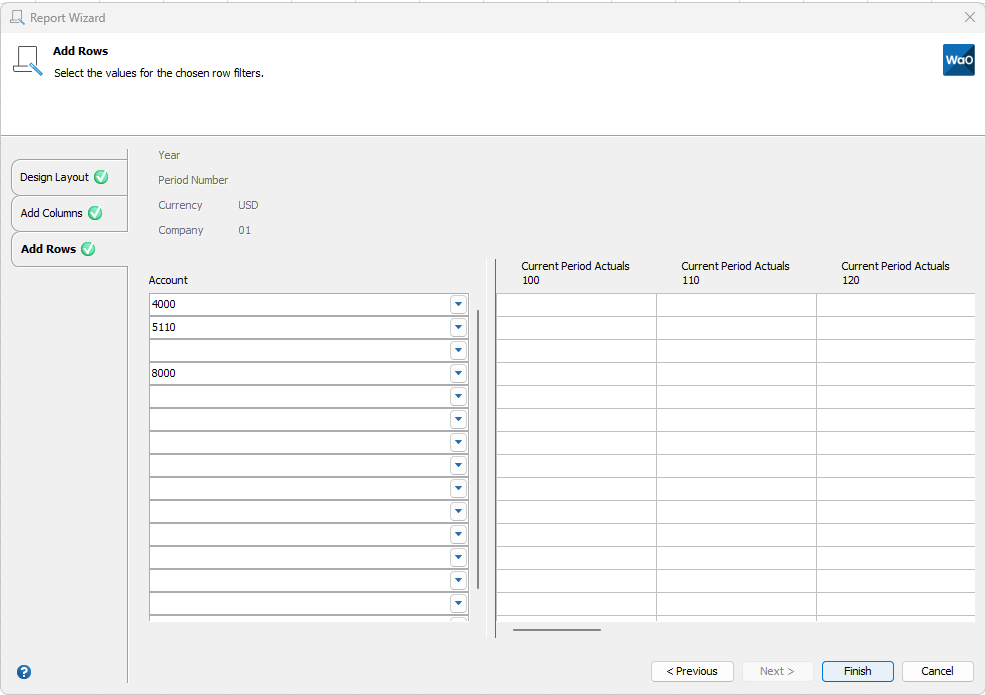Image resolution: width=985 pixels, height=695 pixels.
Task: Go back using the Previous button
Action: tap(692, 671)
